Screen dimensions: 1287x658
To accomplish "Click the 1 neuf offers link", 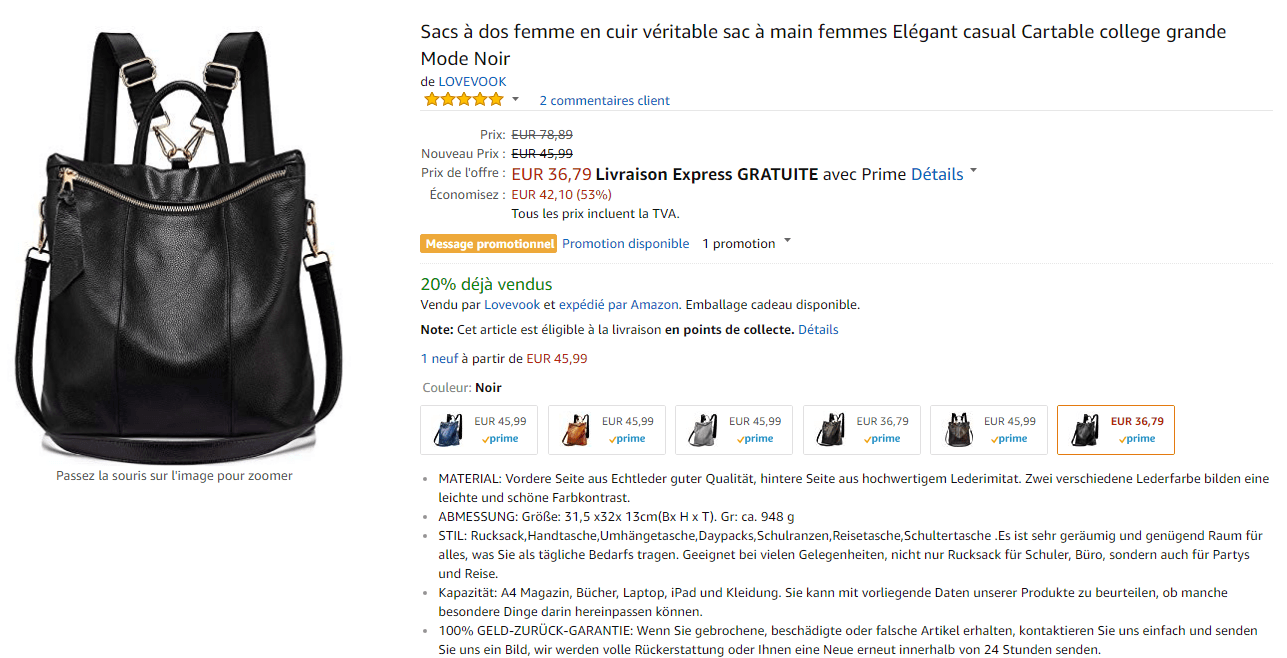I will (439, 358).
